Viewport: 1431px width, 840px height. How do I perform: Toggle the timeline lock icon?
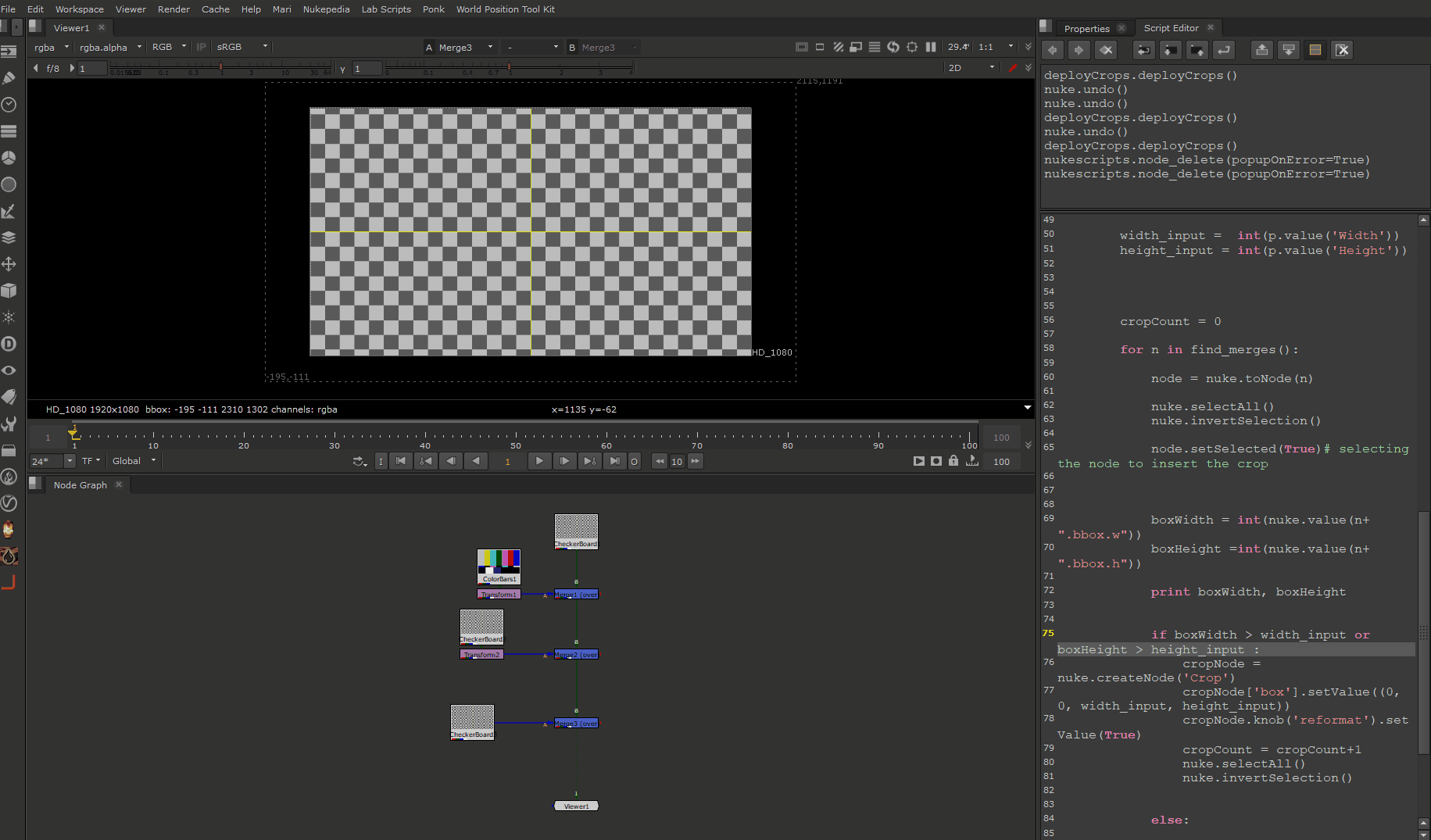point(953,461)
